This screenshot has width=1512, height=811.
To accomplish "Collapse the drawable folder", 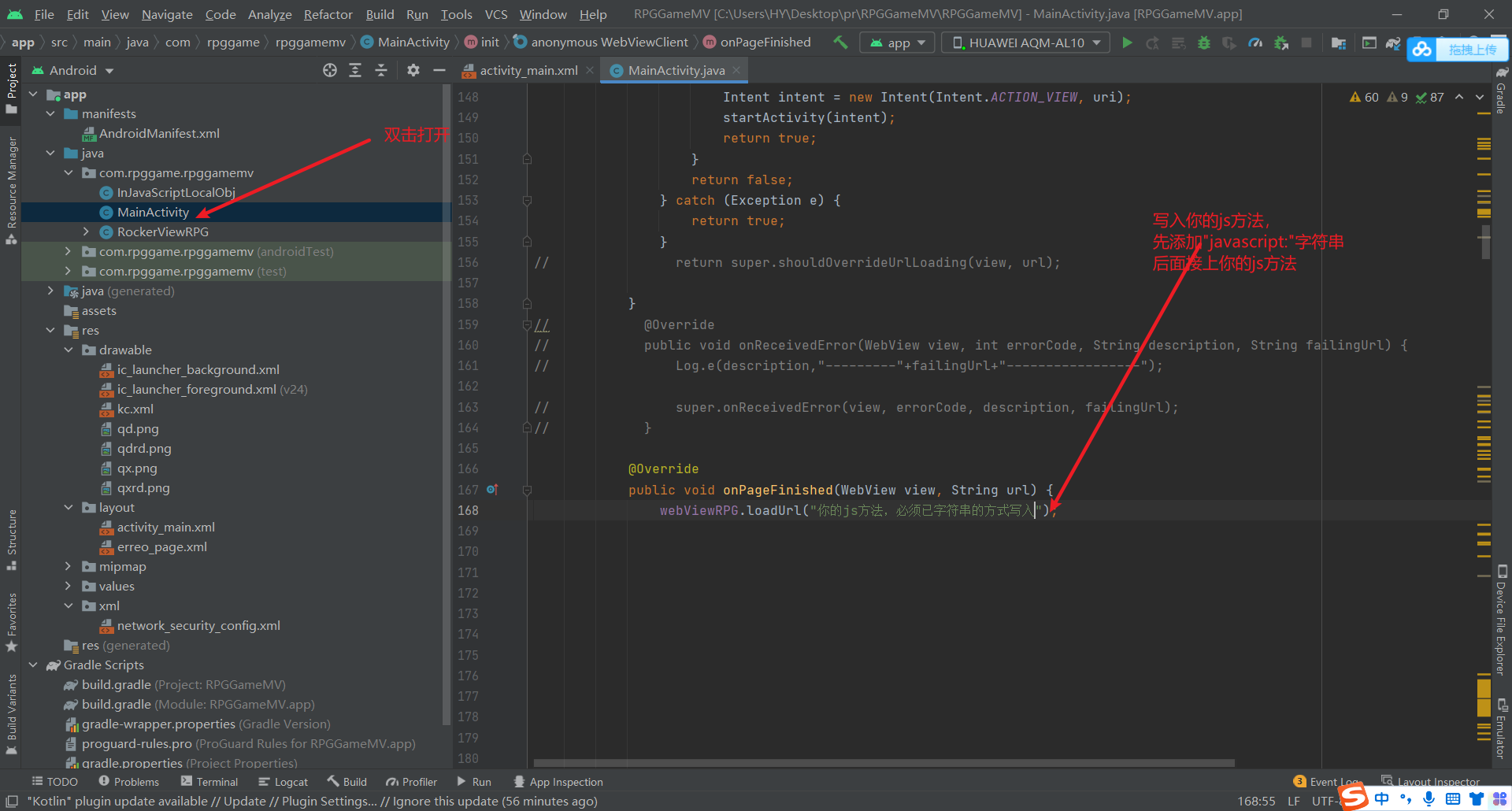I will click(x=68, y=350).
